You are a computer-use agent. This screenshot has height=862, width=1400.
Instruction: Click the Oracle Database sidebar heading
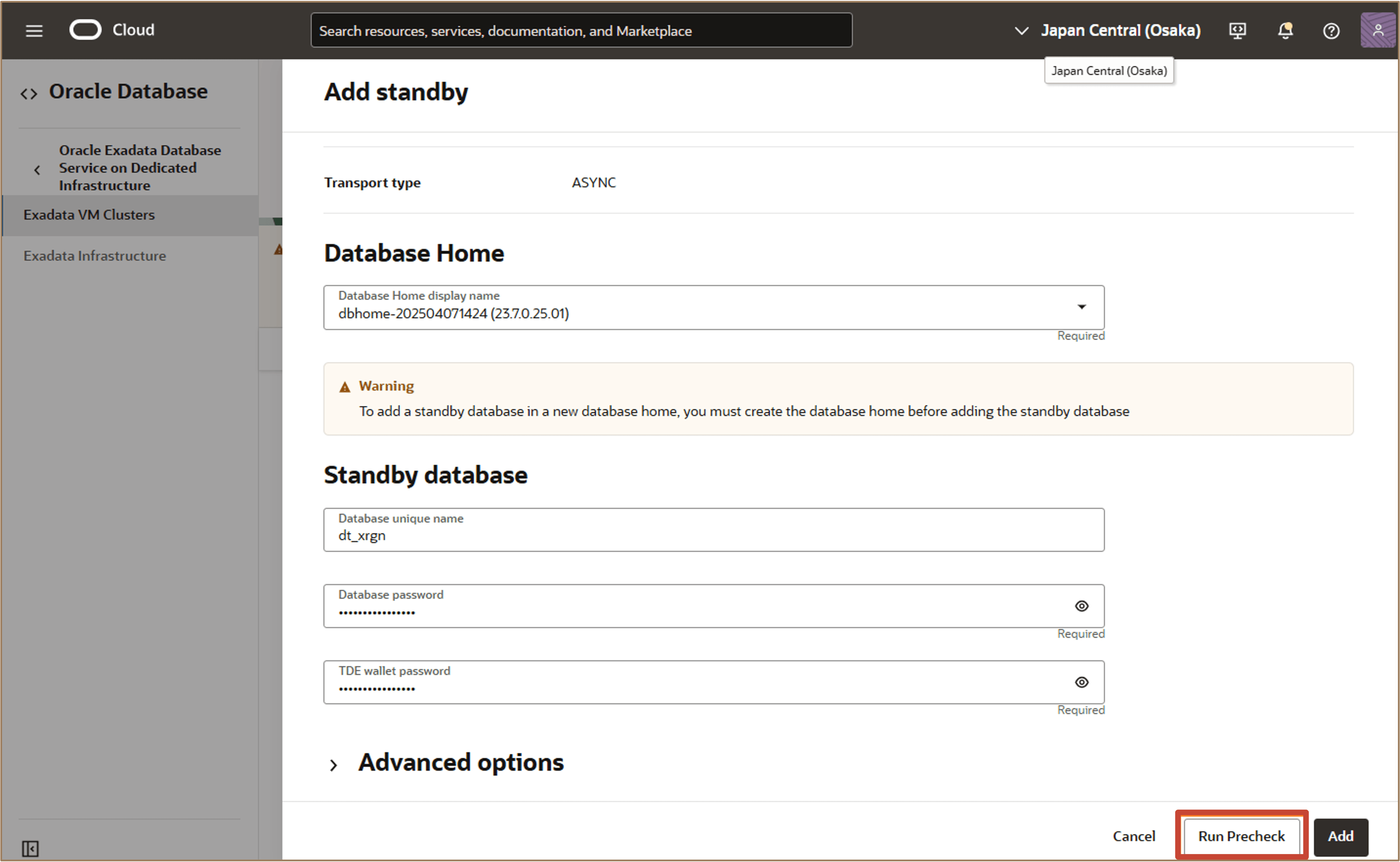128,91
